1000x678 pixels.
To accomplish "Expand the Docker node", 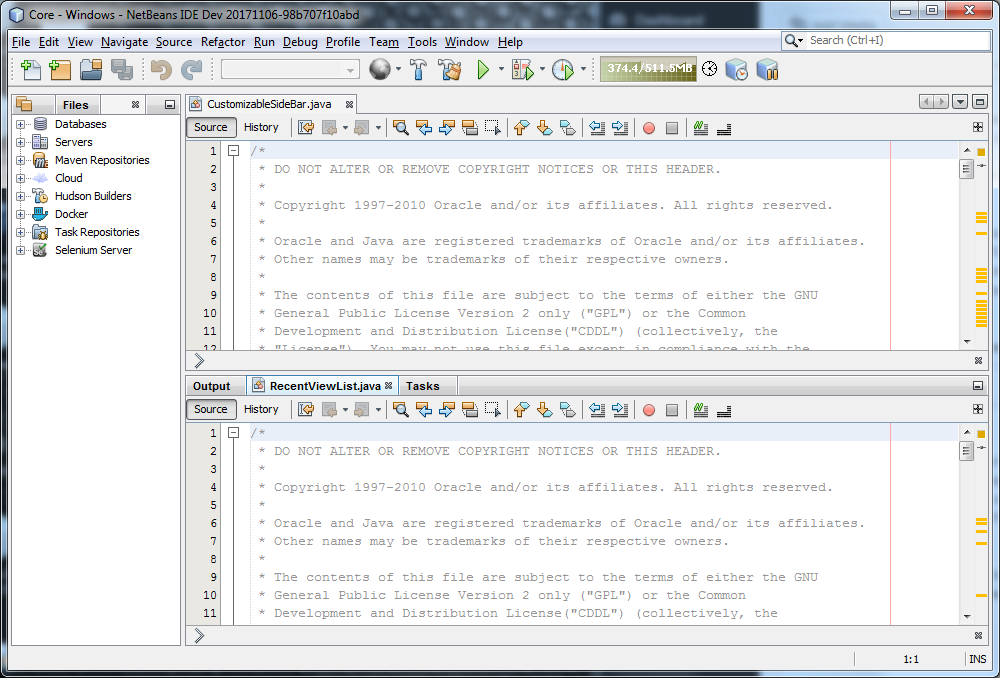I will coord(20,214).
